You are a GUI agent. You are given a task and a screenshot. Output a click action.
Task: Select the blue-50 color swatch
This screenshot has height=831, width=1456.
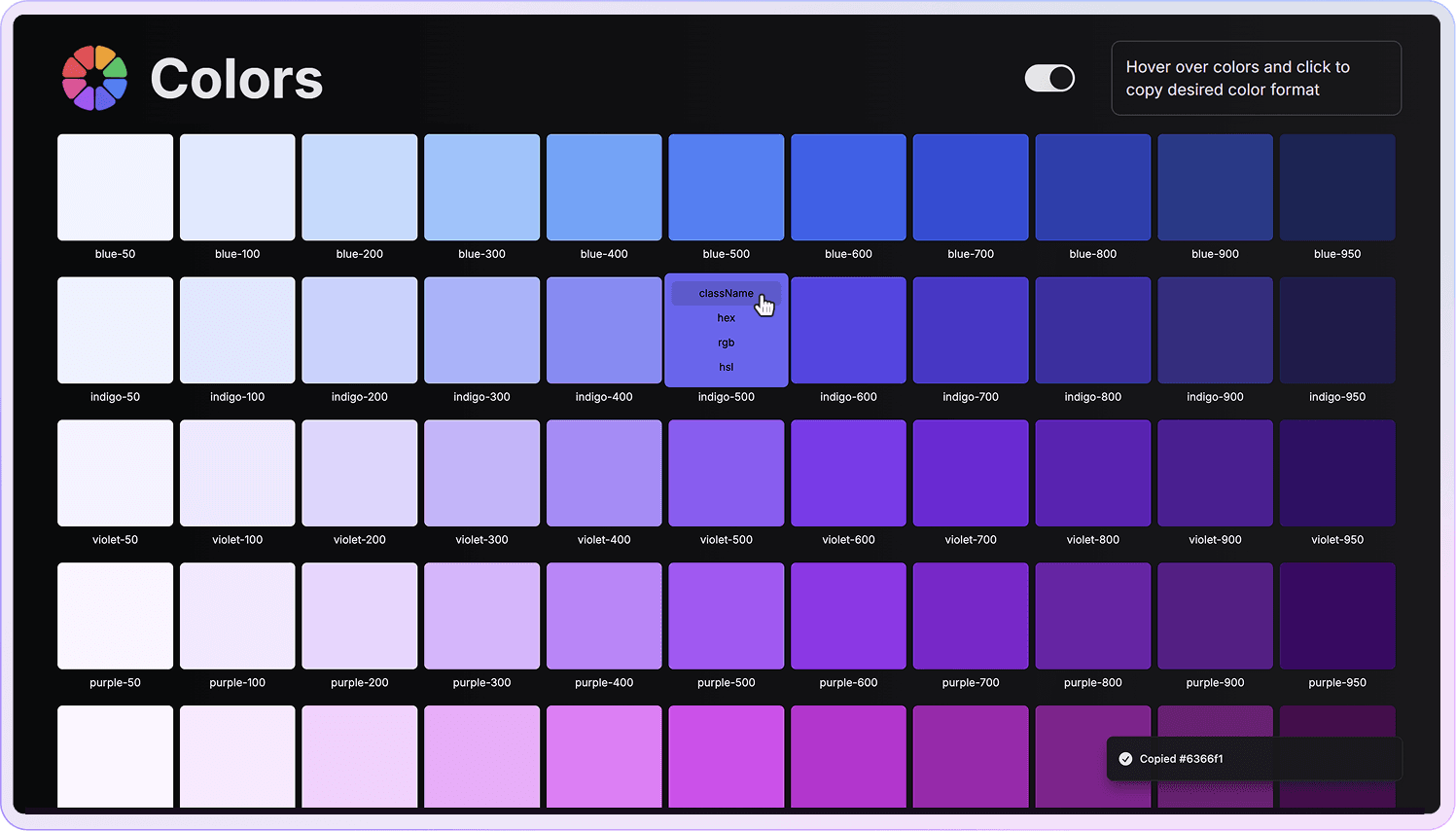tap(115, 187)
